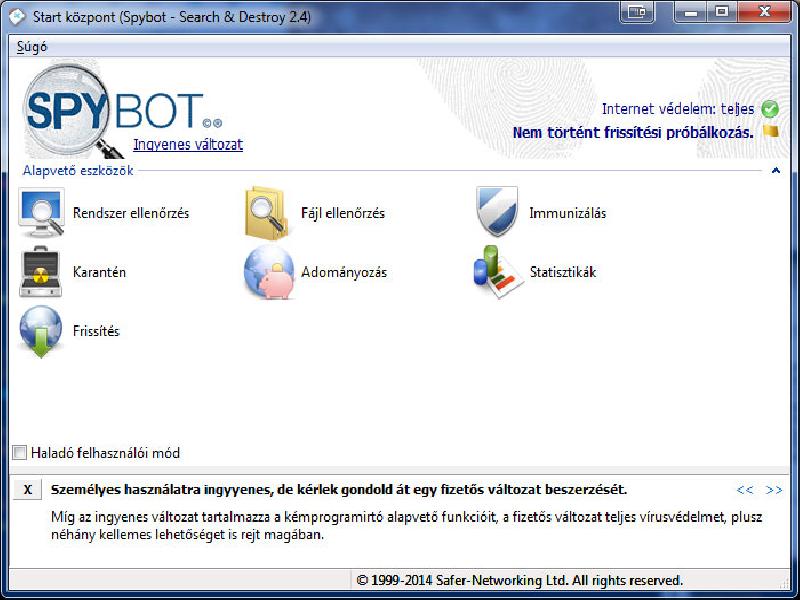
Task: Click the yellow update status flag icon
Action: 771,132
